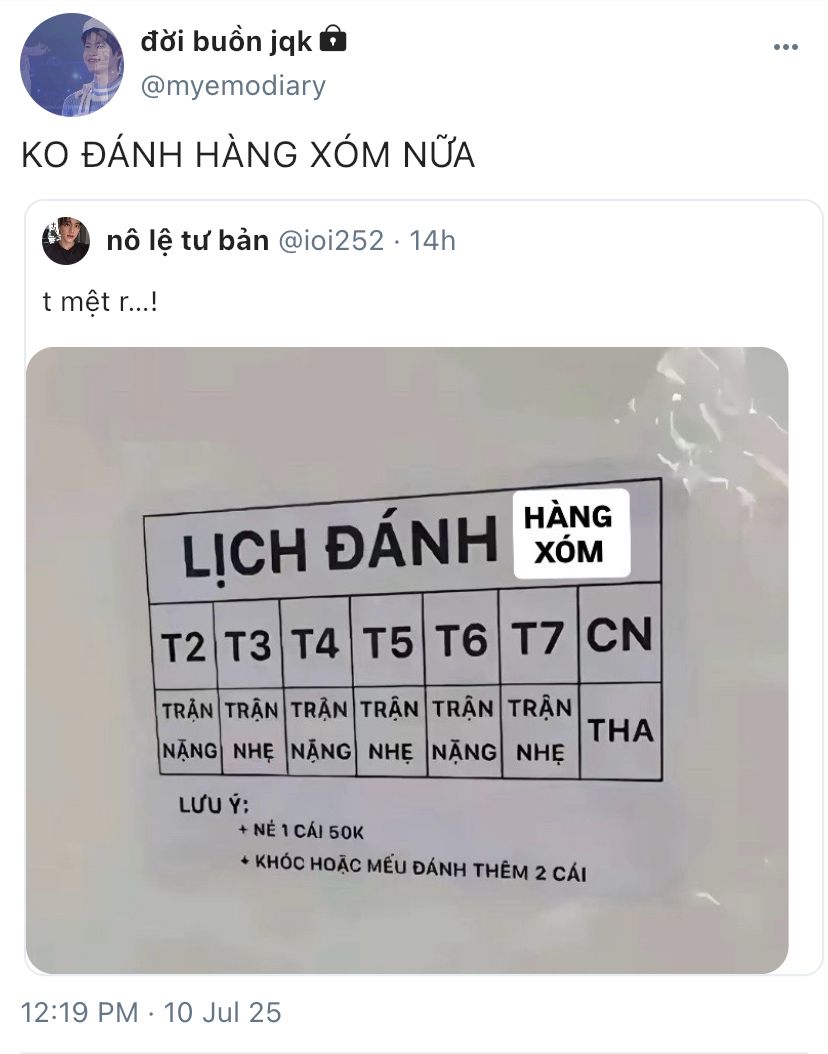
Task: Click the quoted text 't mệt r...!'
Action: tap(100, 302)
